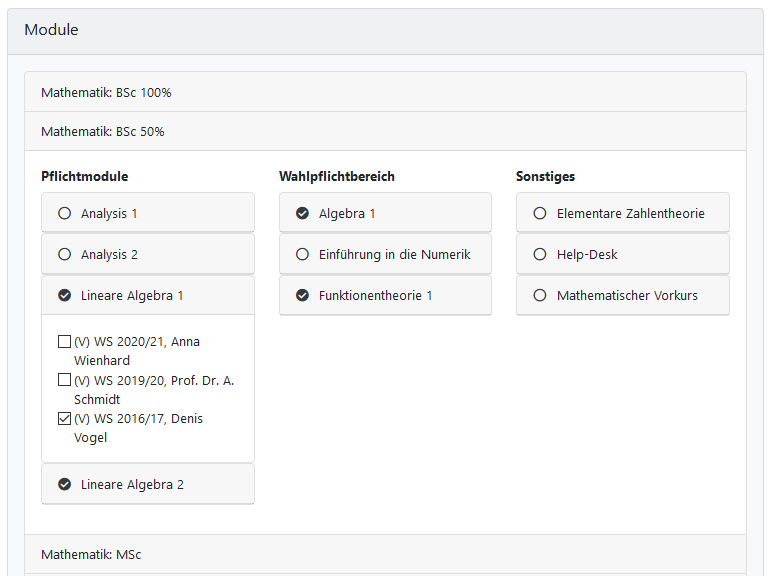
Task: Expand the Mathematik: MSc section
Action: 91,554
